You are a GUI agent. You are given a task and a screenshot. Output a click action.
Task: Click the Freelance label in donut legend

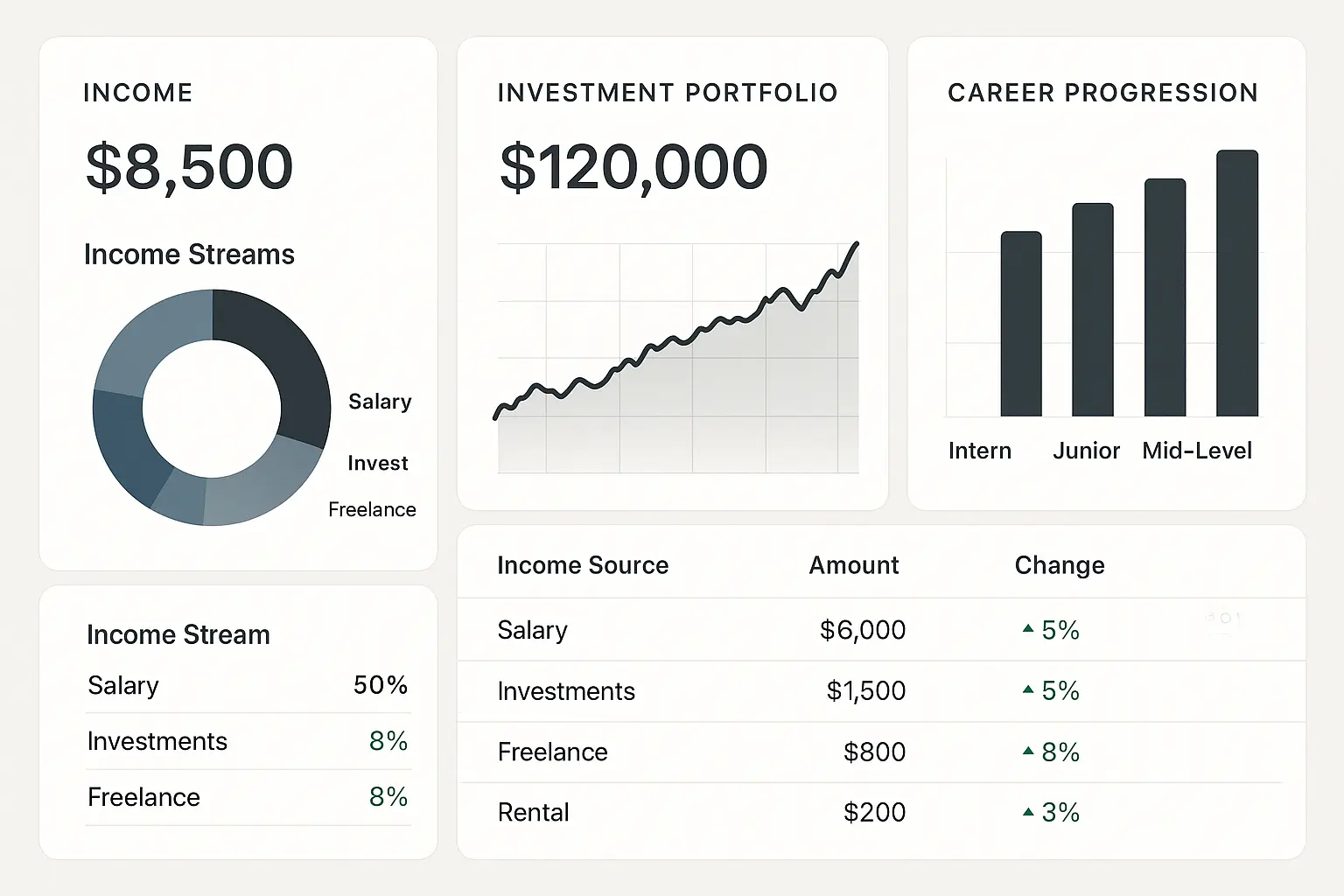[x=372, y=509]
